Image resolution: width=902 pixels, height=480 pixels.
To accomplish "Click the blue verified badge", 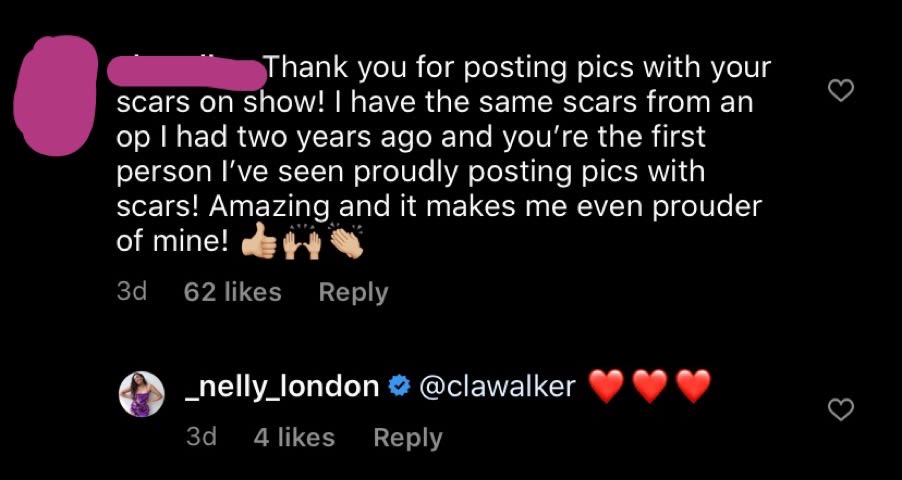I will click(x=397, y=387).
